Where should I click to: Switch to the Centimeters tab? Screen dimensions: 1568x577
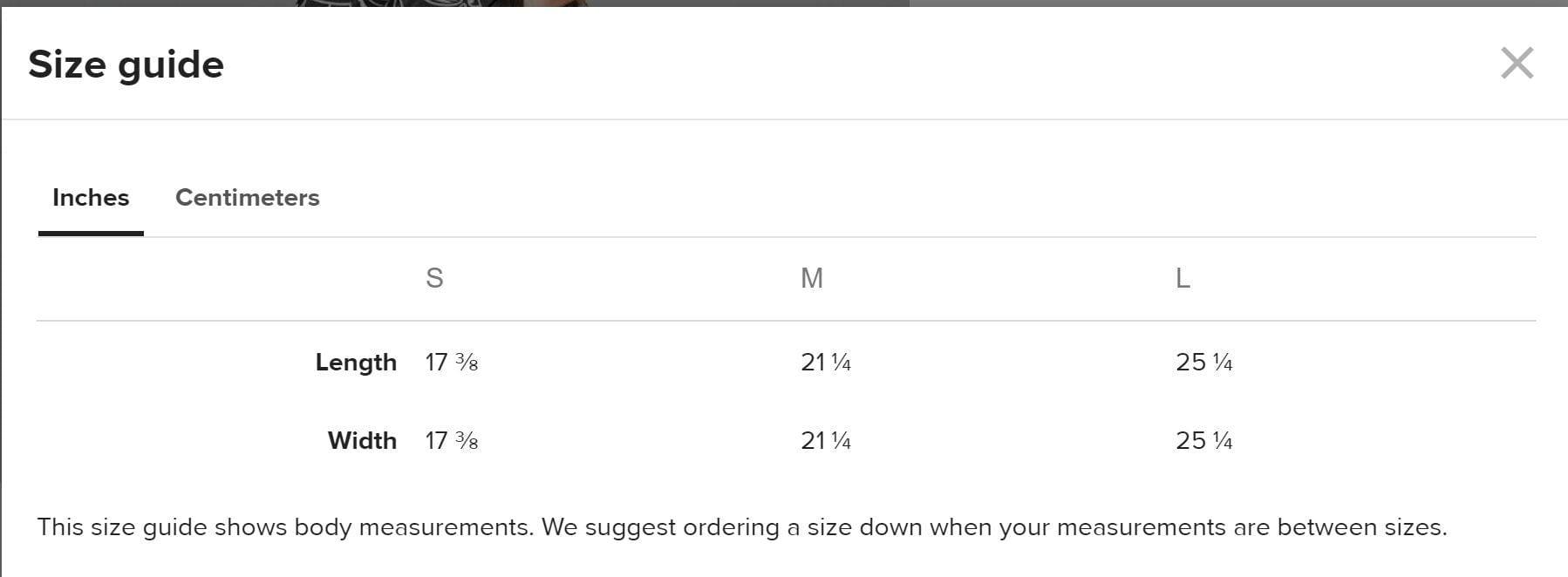247,198
